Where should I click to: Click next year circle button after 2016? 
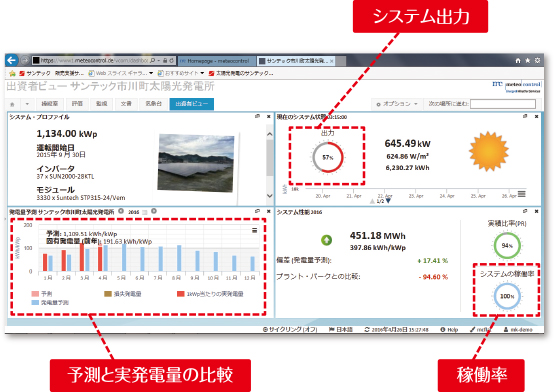point(154,211)
